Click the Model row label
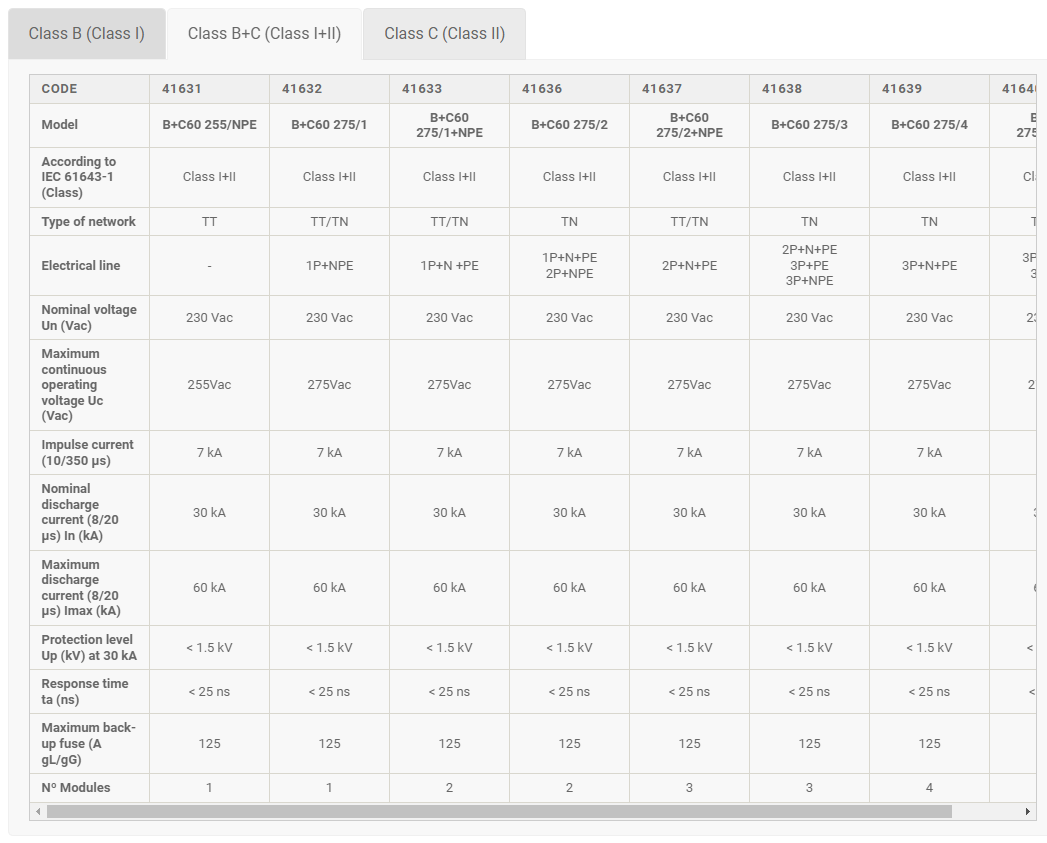The image size is (1047, 843). (x=59, y=125)
